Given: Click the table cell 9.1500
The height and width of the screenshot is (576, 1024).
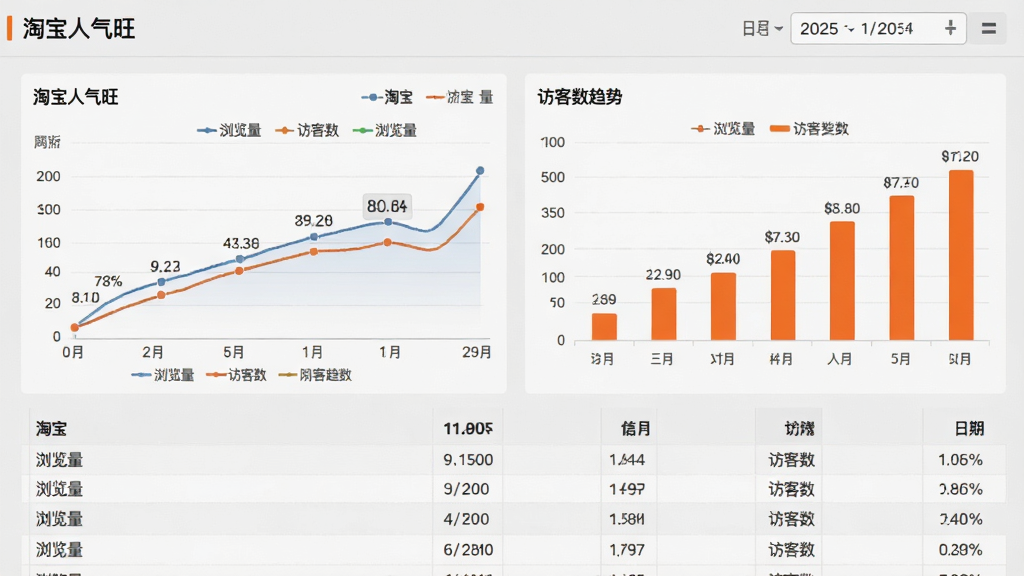Looking at the screenshot, I should coord(468,460).
